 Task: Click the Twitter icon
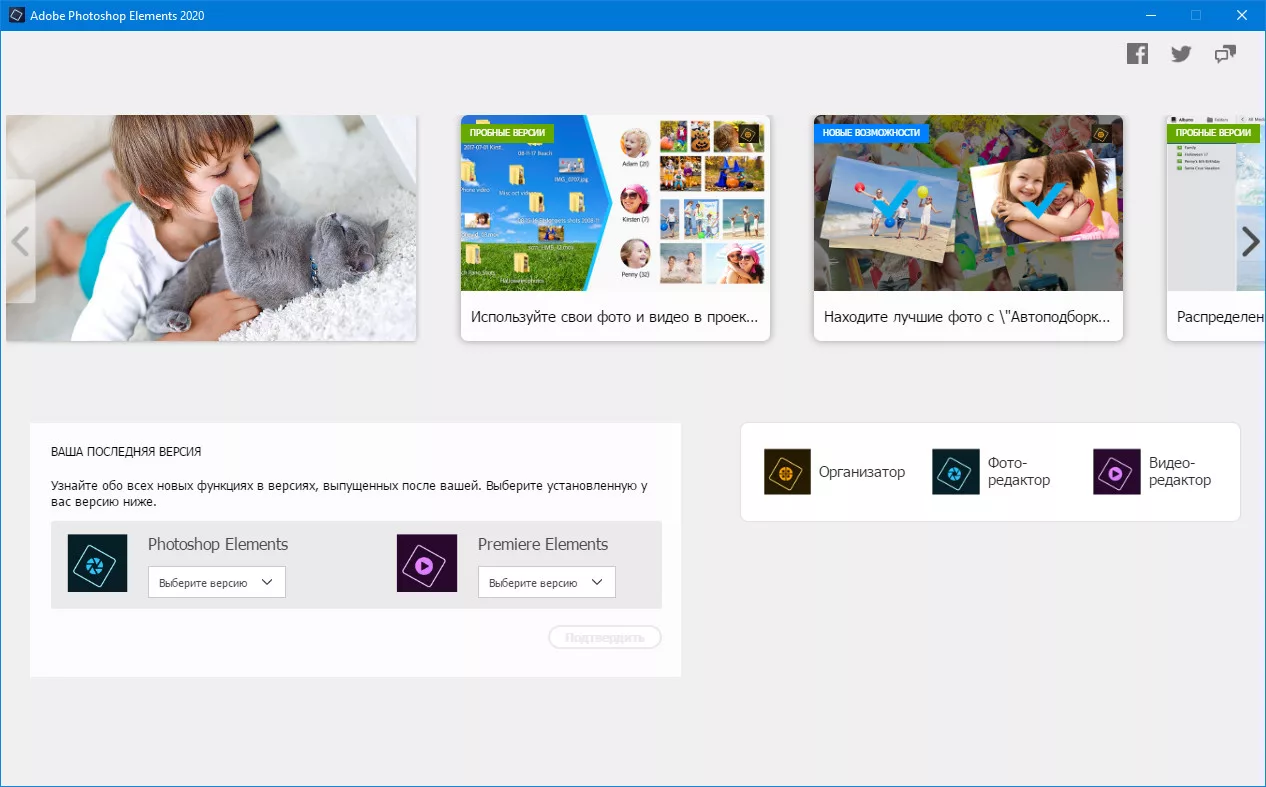(x=1181, y=54)
